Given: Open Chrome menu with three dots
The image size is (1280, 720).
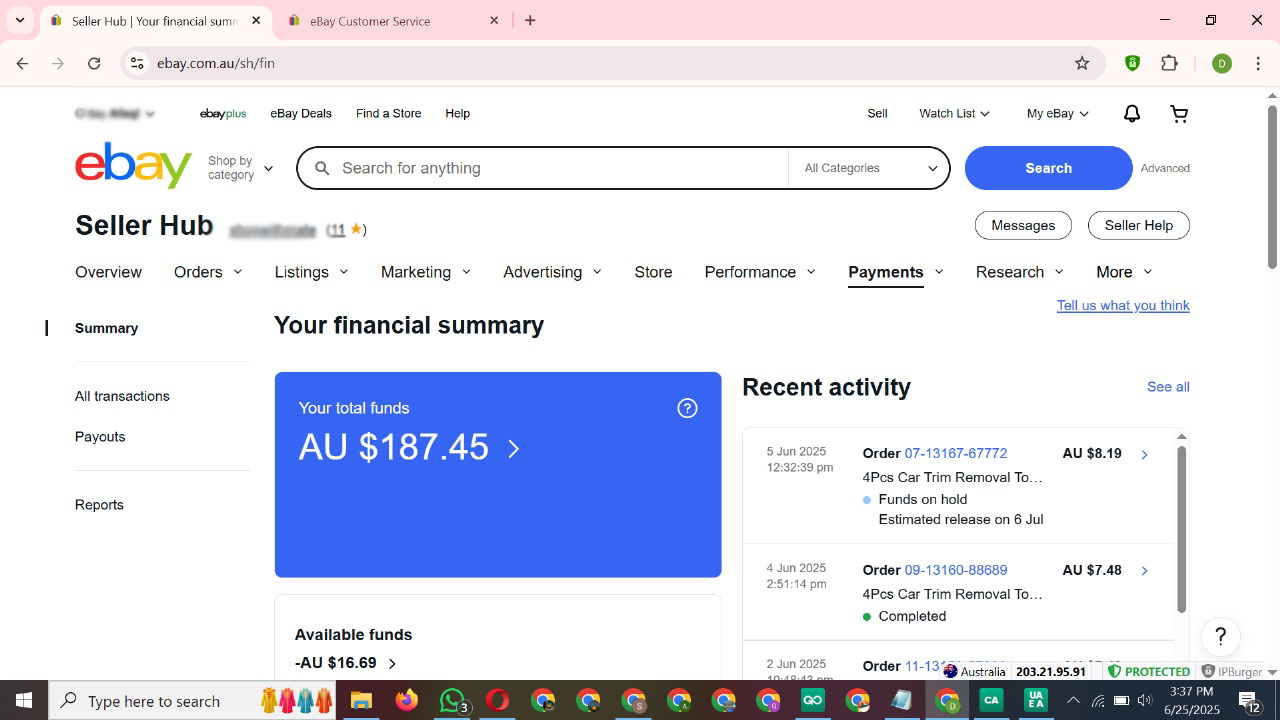Looking at the screenshot, I should coord(1257,63).
